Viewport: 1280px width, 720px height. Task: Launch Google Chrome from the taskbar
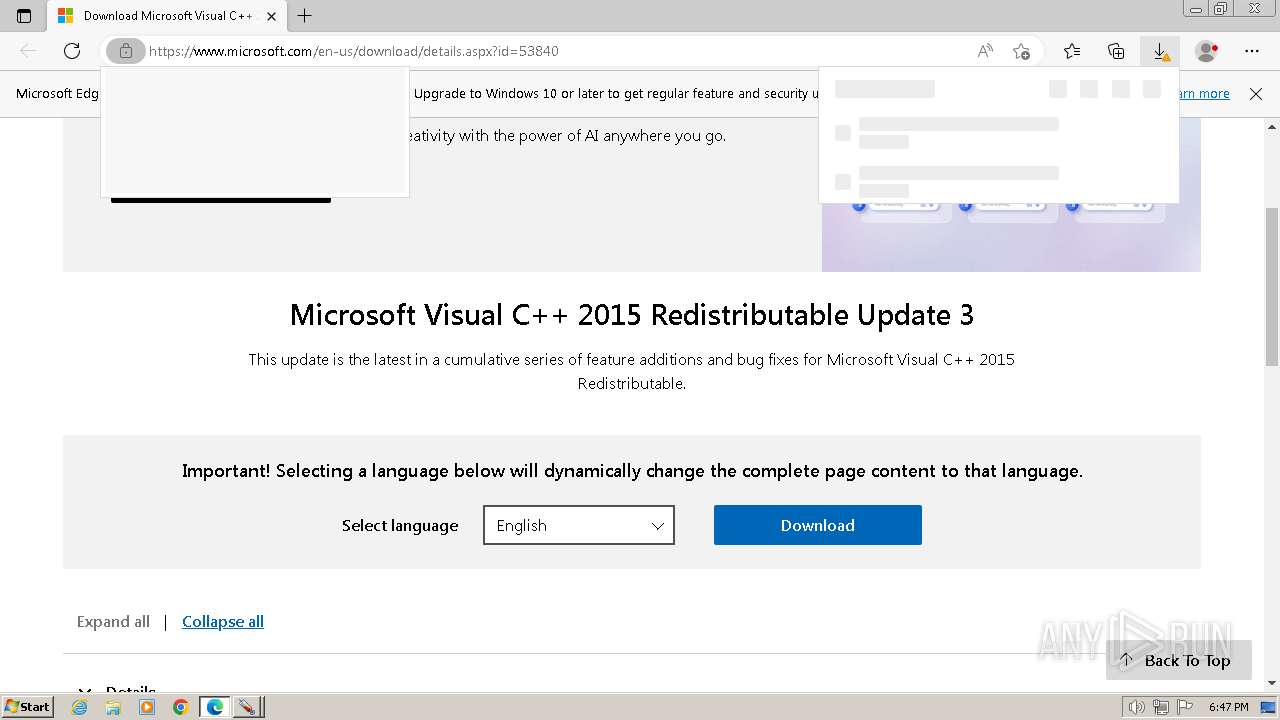tap(181, 707)
